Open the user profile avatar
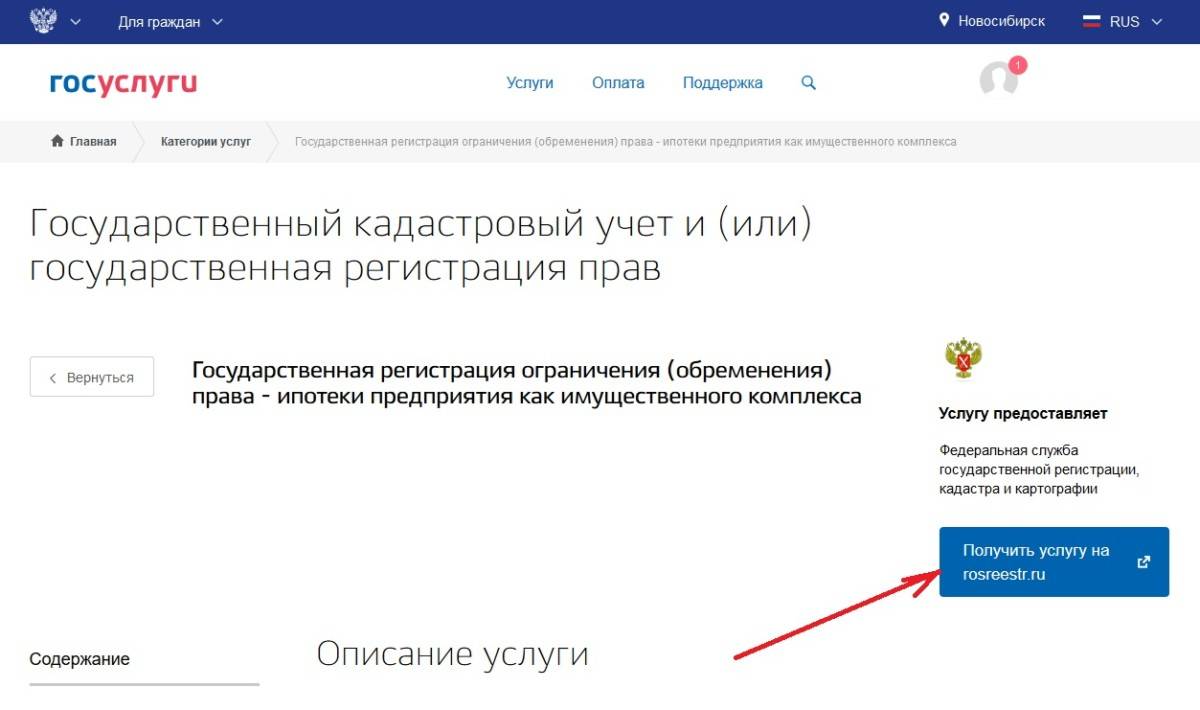1200x710 pixels. coord(998,80)
